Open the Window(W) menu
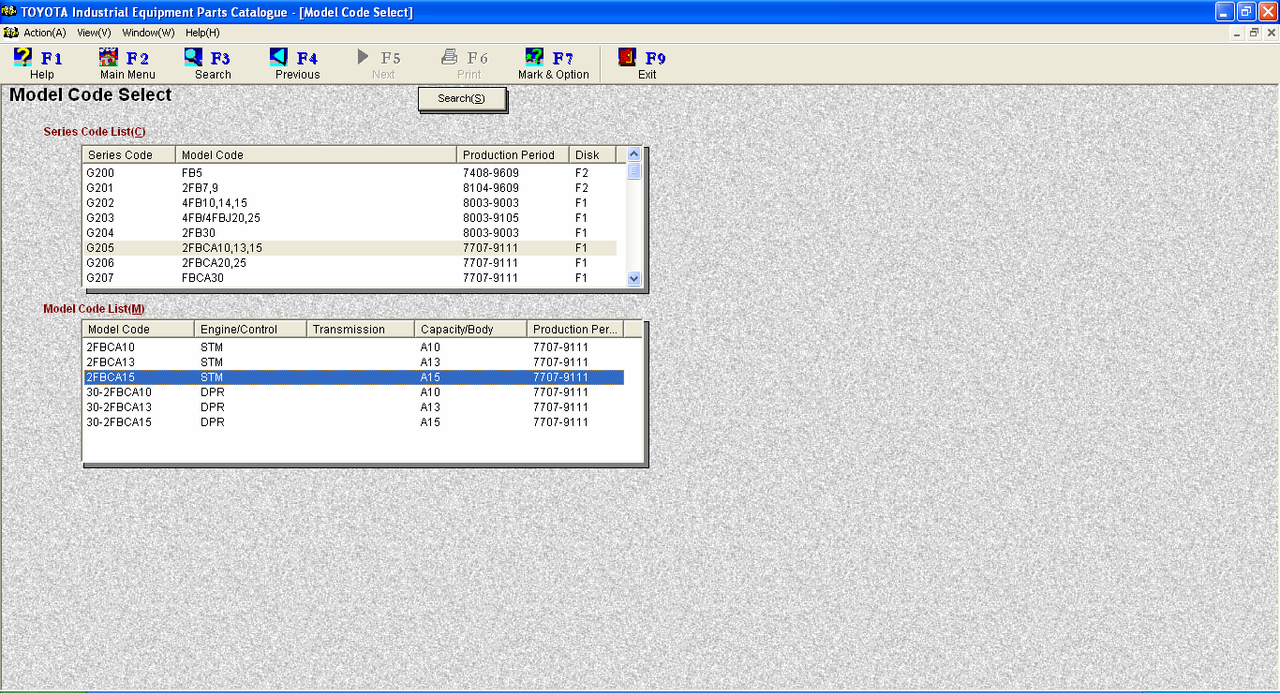Viewport: 1280px width, 693px height. (148, 33)
